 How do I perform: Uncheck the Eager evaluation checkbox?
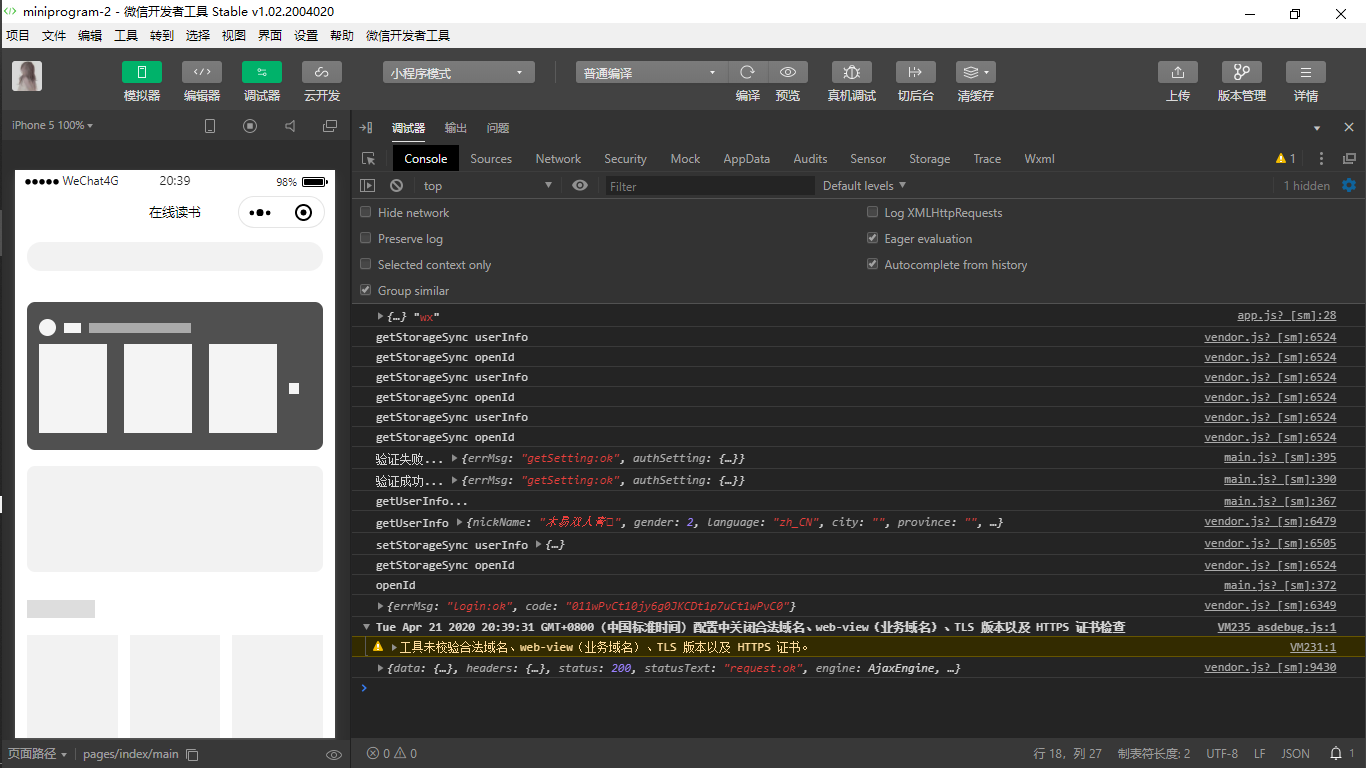872,239
